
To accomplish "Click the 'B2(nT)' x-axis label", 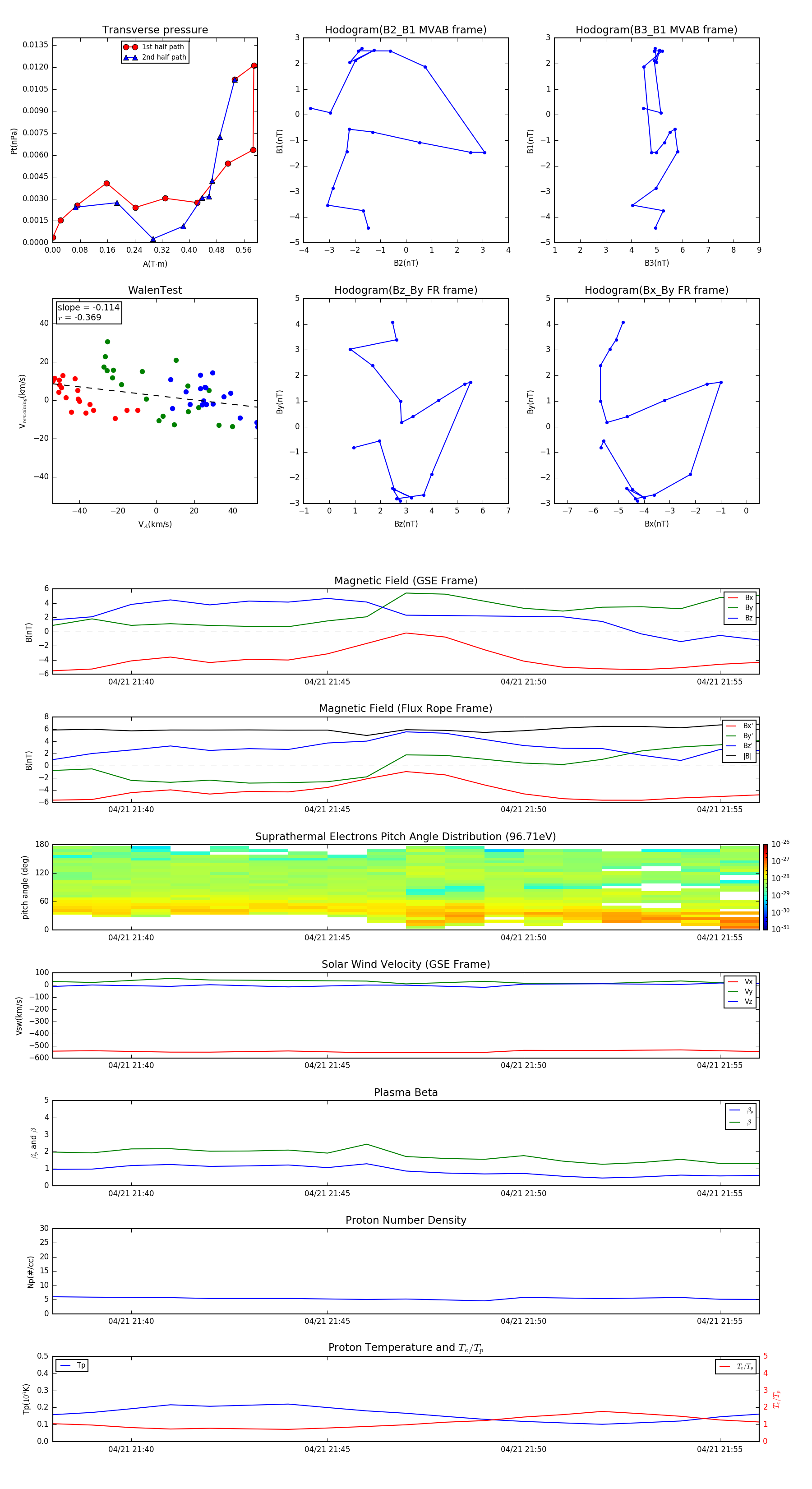I will 406,263.
